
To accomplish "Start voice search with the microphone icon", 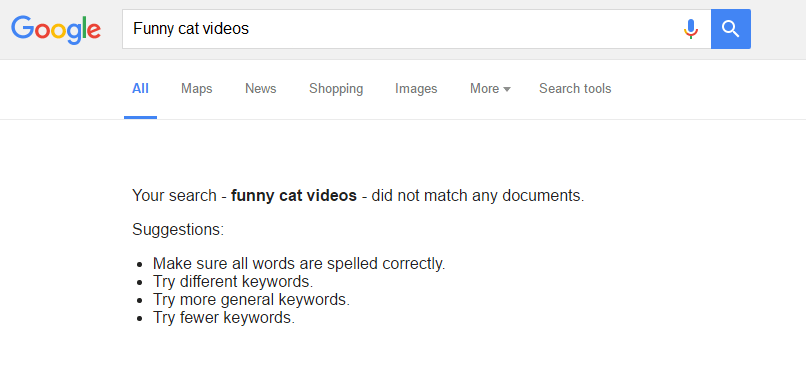I will tap(691, 29).
